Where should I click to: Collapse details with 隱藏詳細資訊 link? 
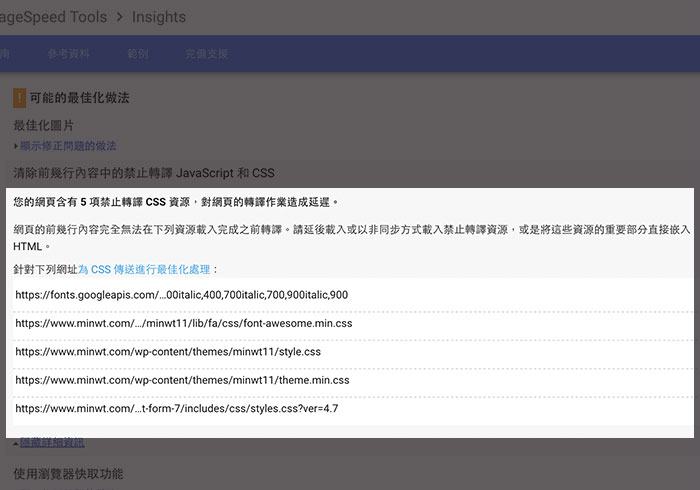click(52, 442)
